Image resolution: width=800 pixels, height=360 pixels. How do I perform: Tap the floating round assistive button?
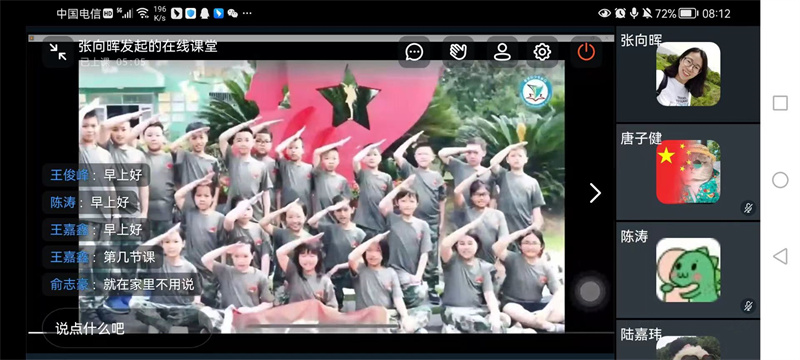[590, 292]
